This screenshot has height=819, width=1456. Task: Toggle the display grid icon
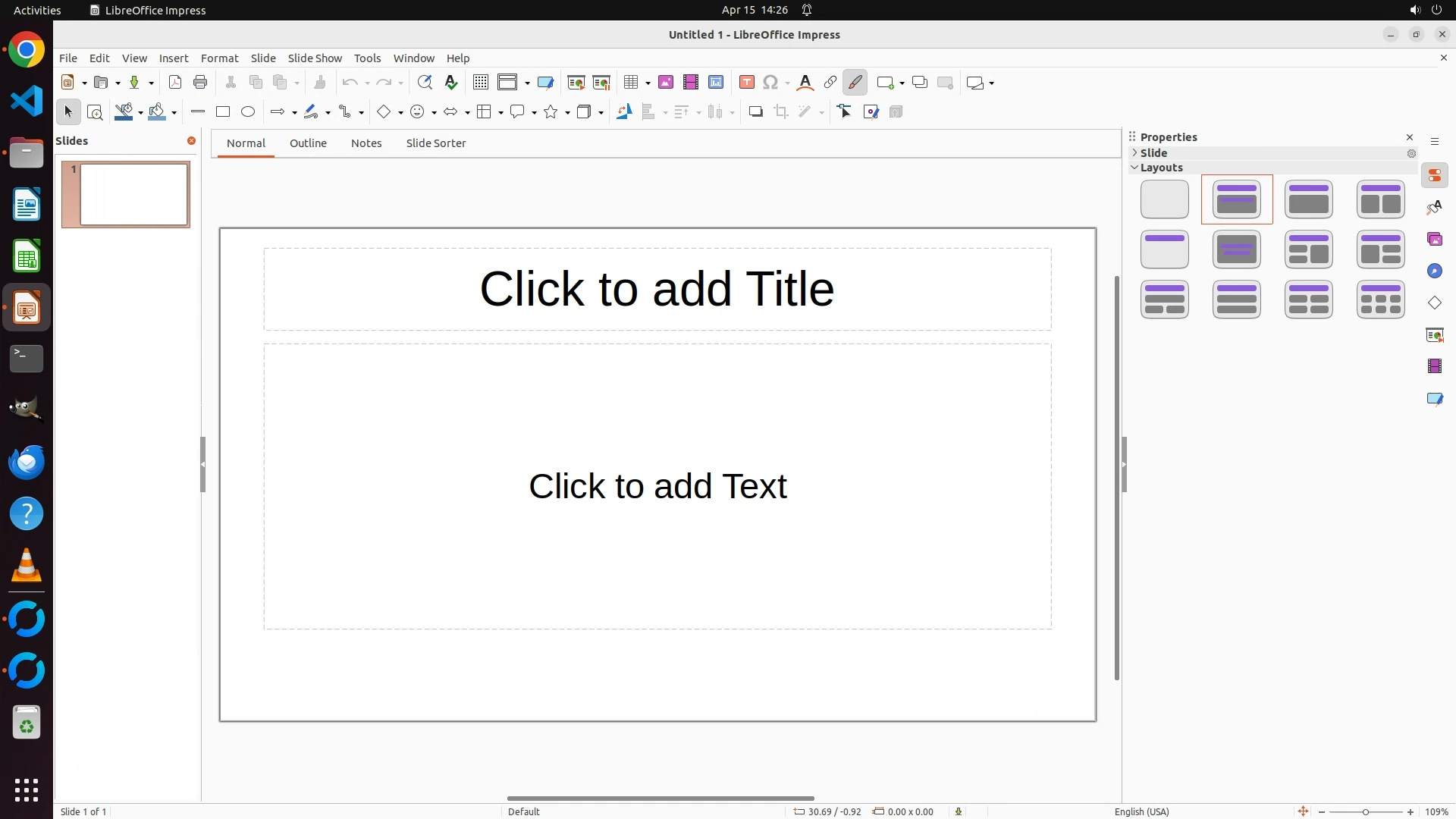point(481,83)
